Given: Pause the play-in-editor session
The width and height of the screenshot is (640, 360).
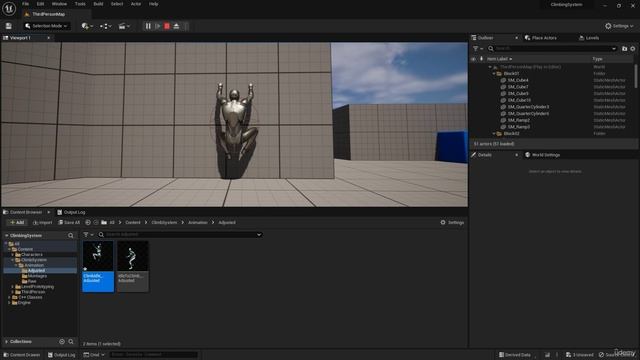Looking at the screenshot, I should tap(148, 26).
